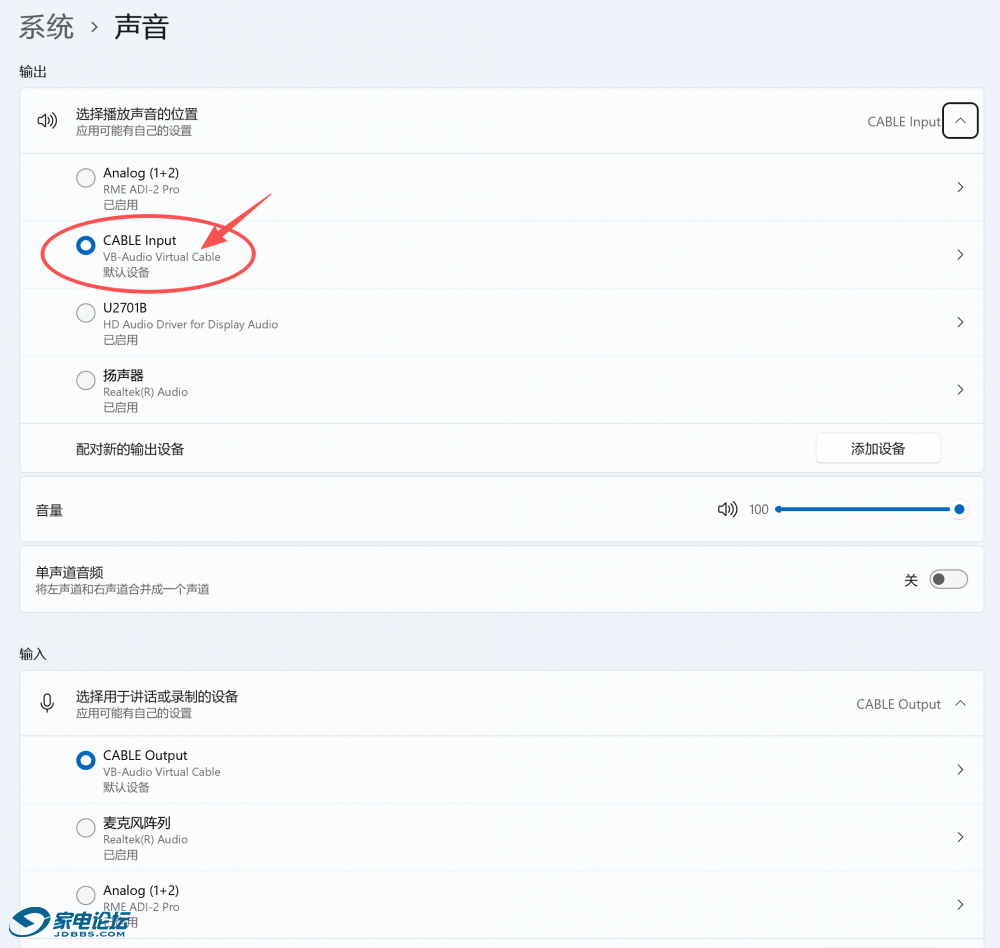Select Analog (1+2) input radio button
The width and height of the screenshot is (1000, 948).
pos(85,895)
